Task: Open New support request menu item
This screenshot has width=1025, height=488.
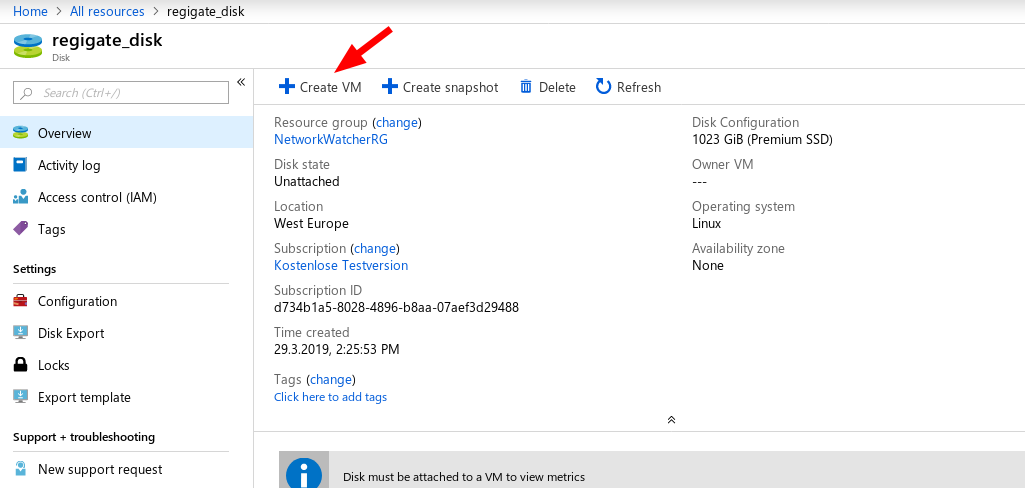Action: [127, 469]
